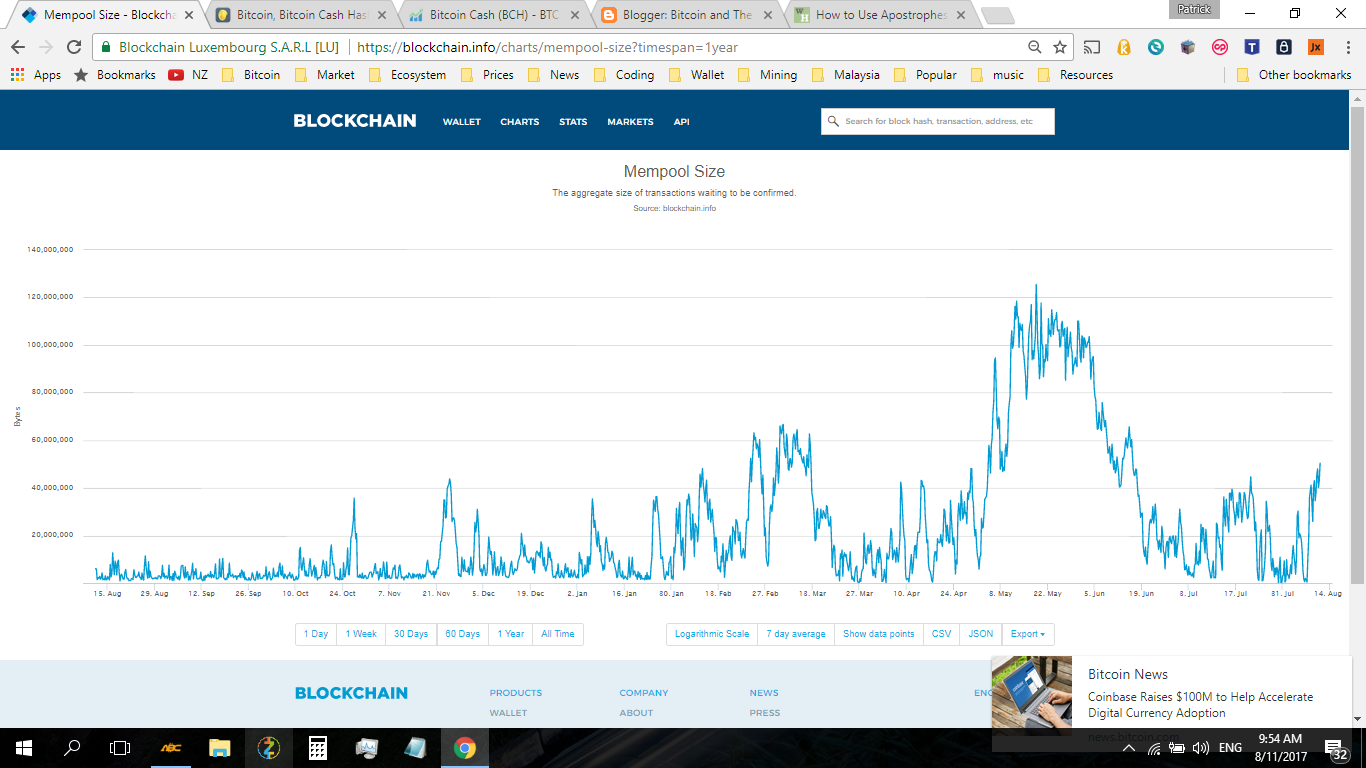Switch to the Blogger: Bitcoin tab
Viewport: 1366px width, 768px height.
point(686,15)
